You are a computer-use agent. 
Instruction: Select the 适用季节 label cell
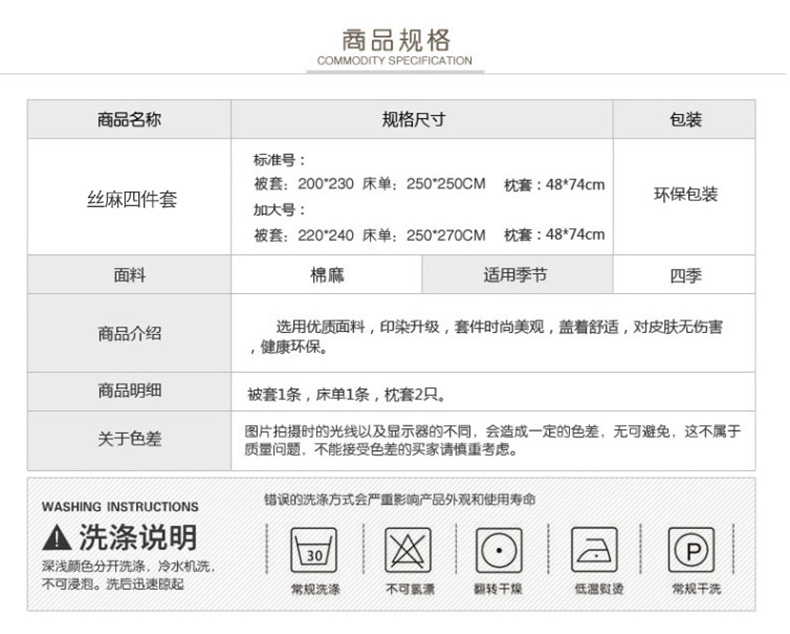pyautogui.click(x=516, y=275)
